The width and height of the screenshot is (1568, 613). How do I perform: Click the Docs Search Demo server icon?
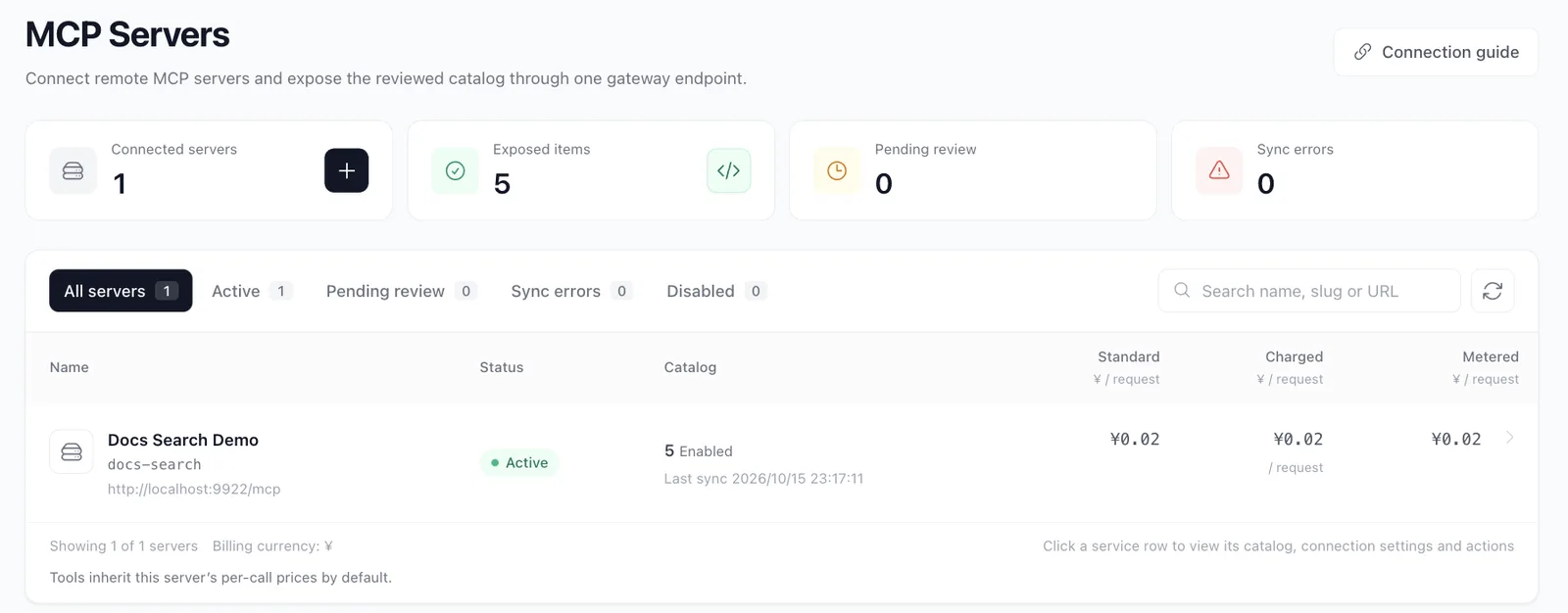72,451
